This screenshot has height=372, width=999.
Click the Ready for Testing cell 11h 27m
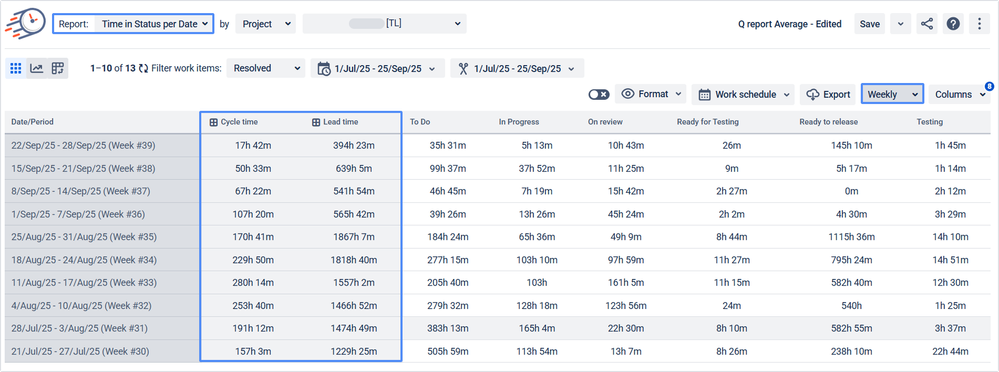tap(731, 260)
